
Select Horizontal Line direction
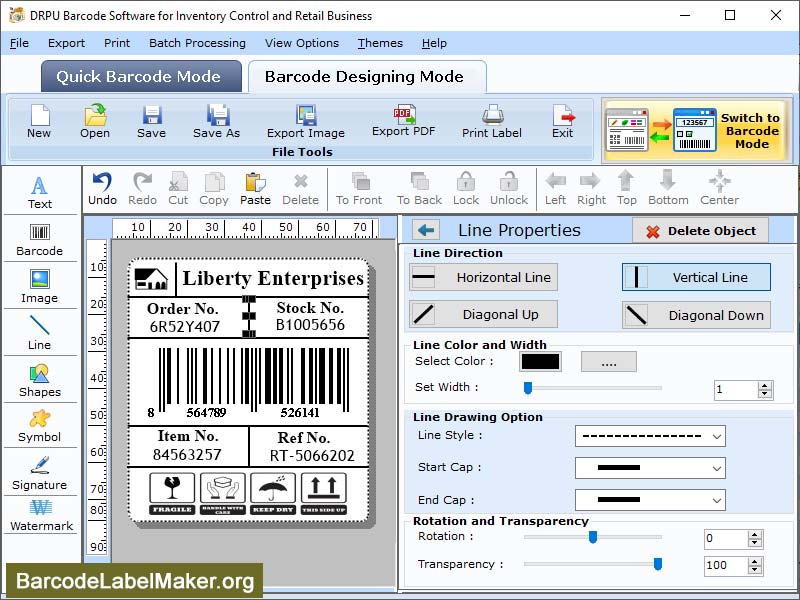(483, 277)
